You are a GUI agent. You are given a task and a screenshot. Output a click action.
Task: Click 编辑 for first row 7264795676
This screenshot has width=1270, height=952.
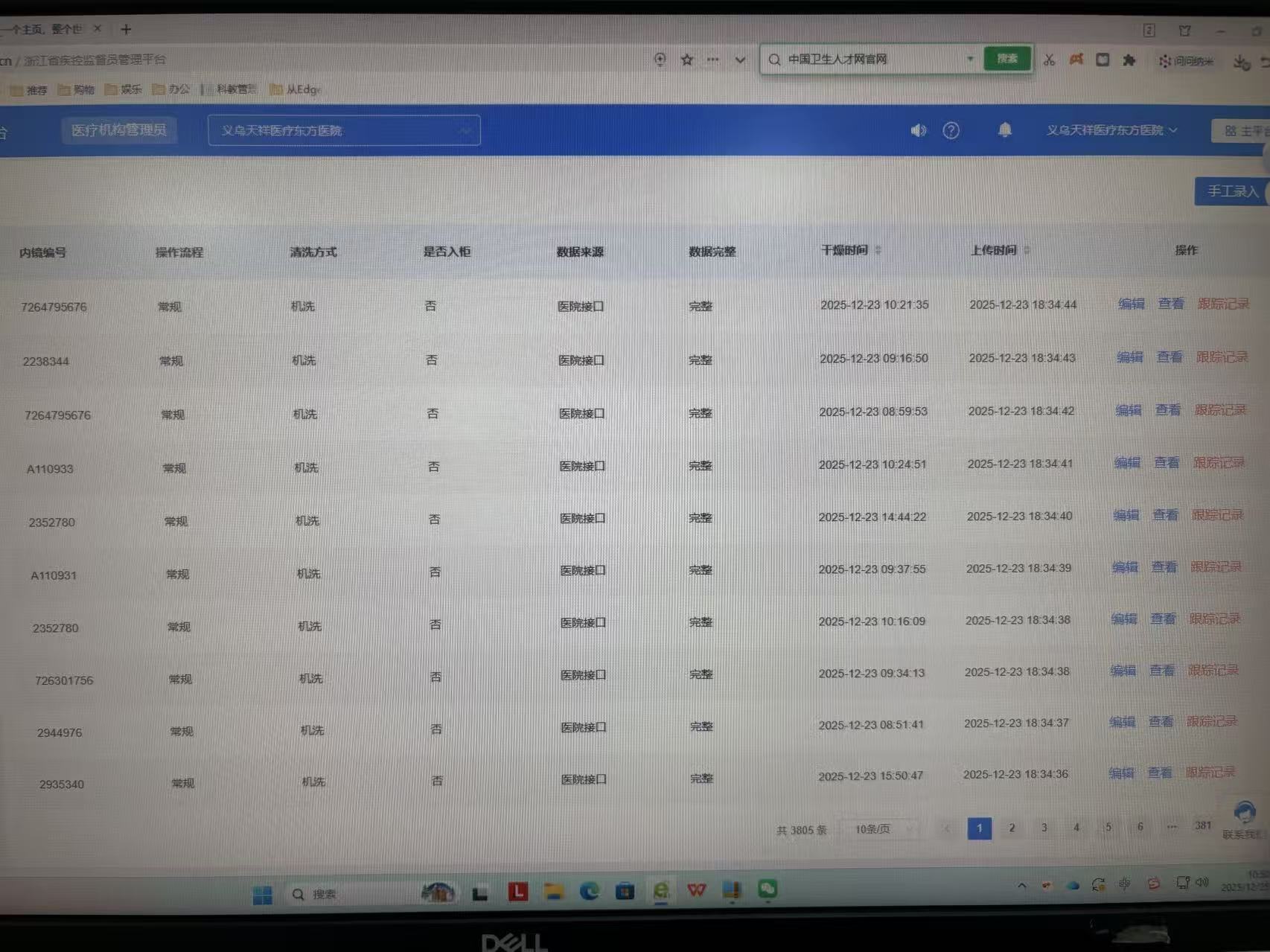point(1132,304)
